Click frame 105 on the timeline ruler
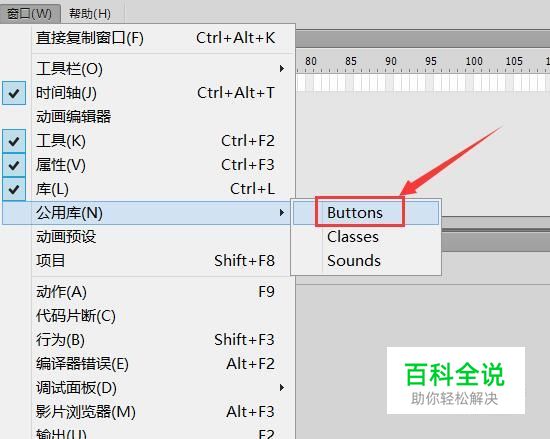The width and height of the screenshot is (550, 439). point(514,61)
